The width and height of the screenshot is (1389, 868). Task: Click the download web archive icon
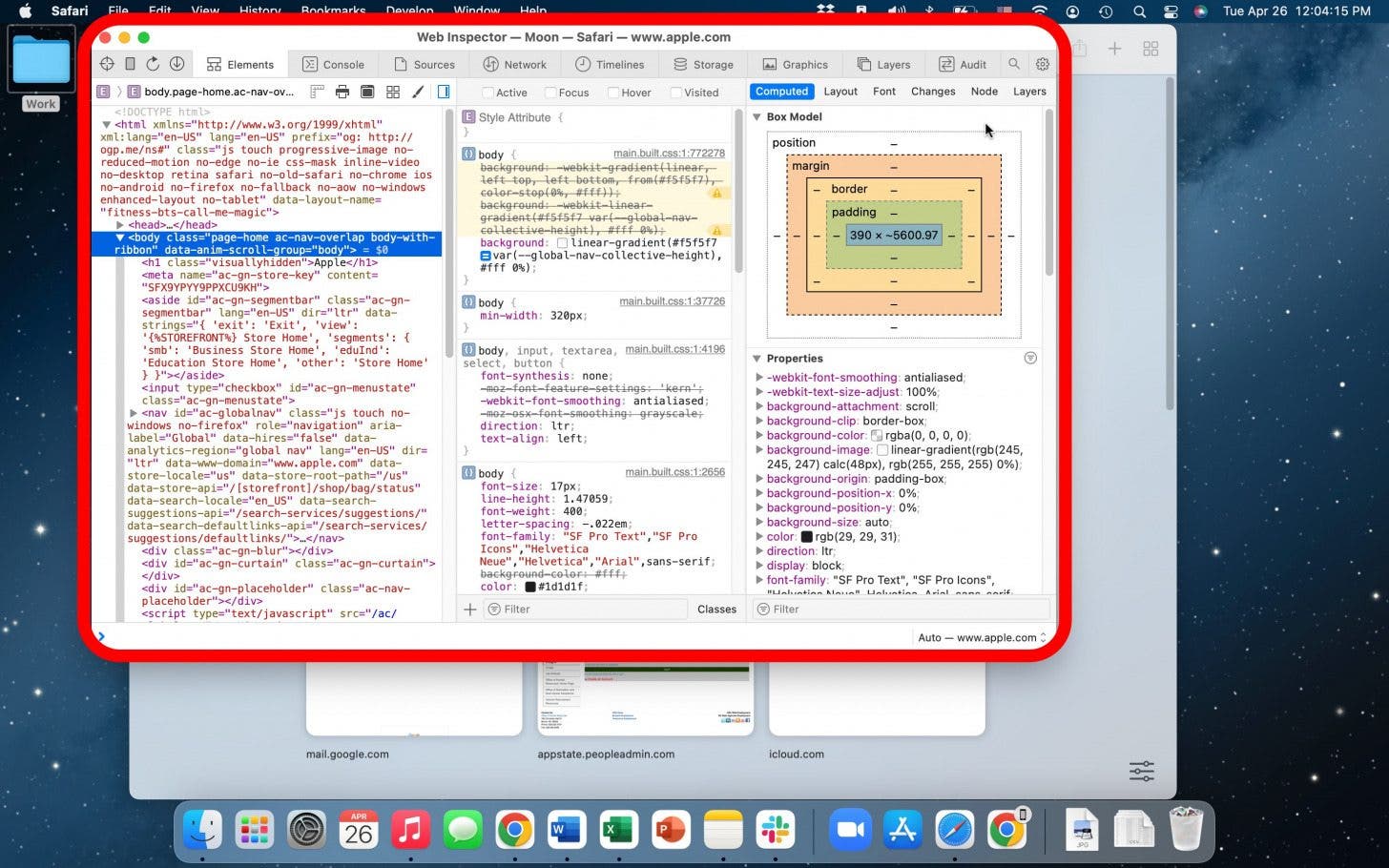click(x=176, y=64)
